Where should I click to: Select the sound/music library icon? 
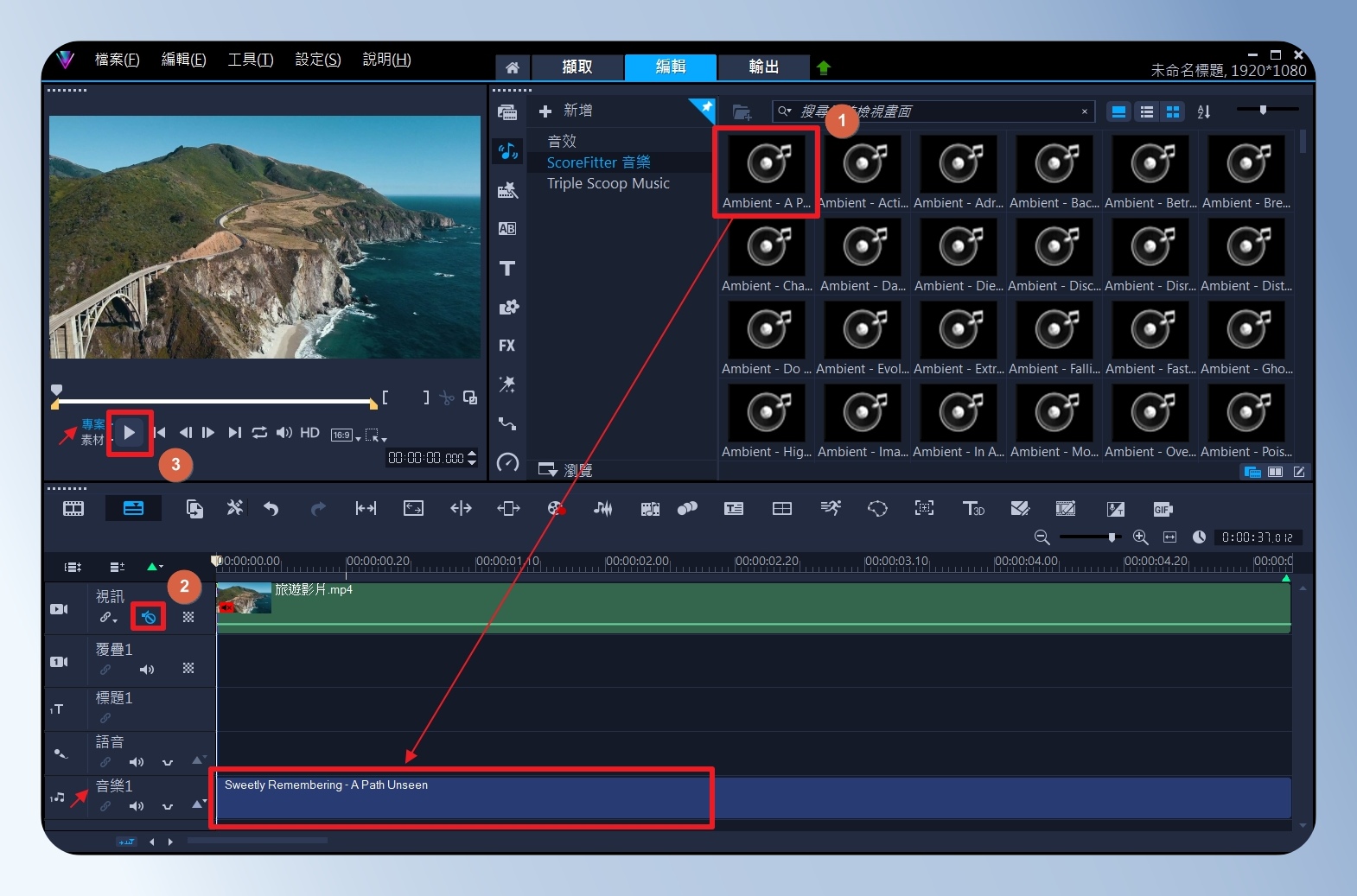point(507,151)
